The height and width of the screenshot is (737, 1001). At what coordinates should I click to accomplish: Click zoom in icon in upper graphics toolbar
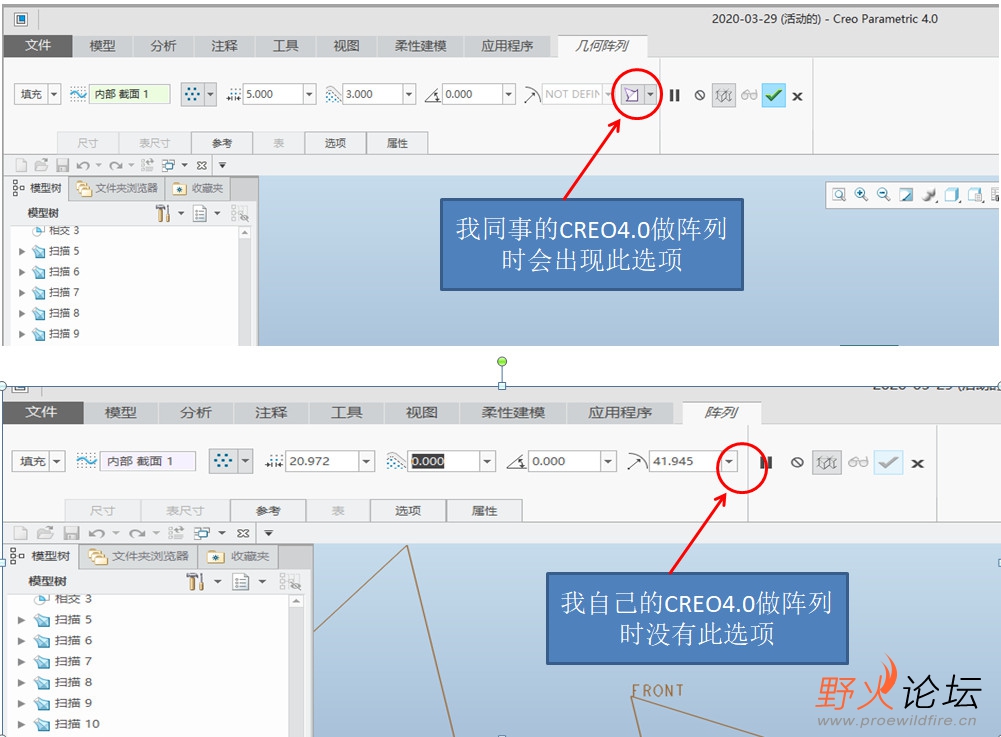pos(861,195)
